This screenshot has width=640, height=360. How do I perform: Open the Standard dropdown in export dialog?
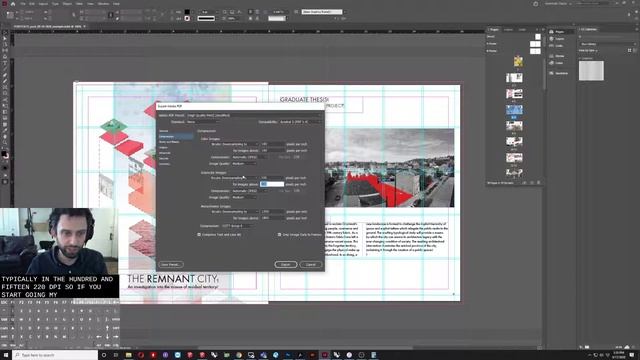pos(203,122)
